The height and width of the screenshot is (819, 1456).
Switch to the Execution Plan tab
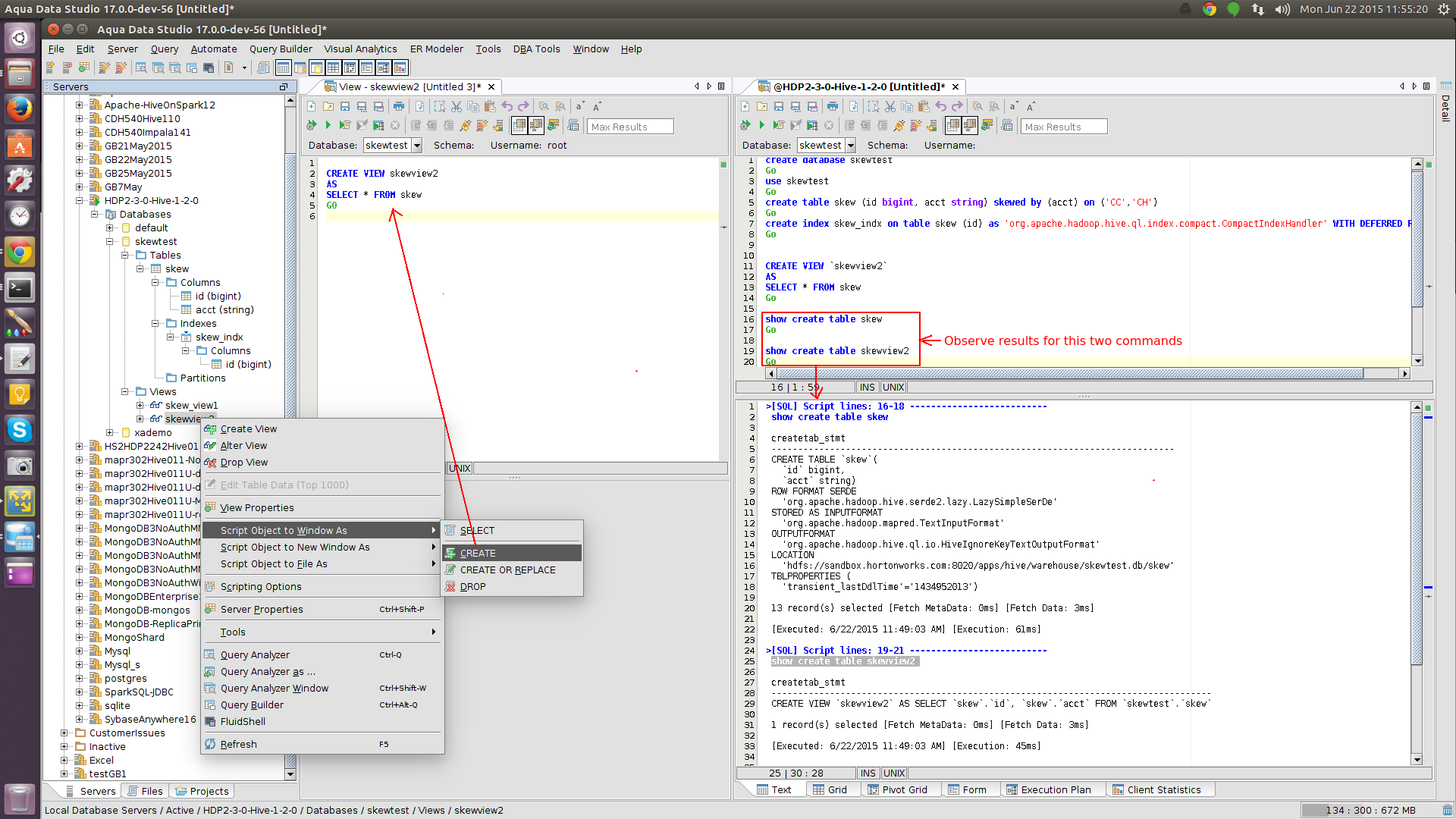tap(1055, 789)
